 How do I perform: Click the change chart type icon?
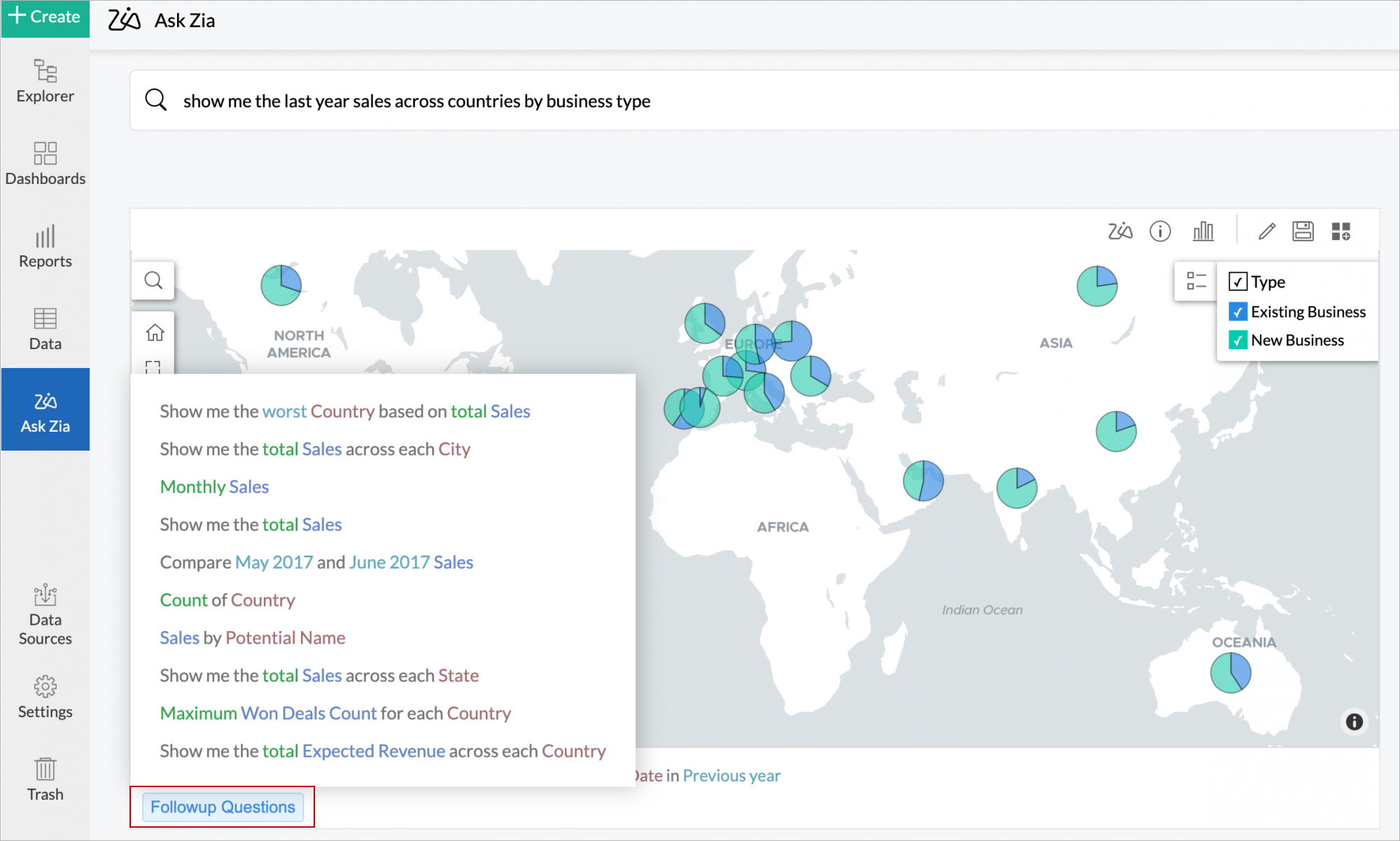1203,231
